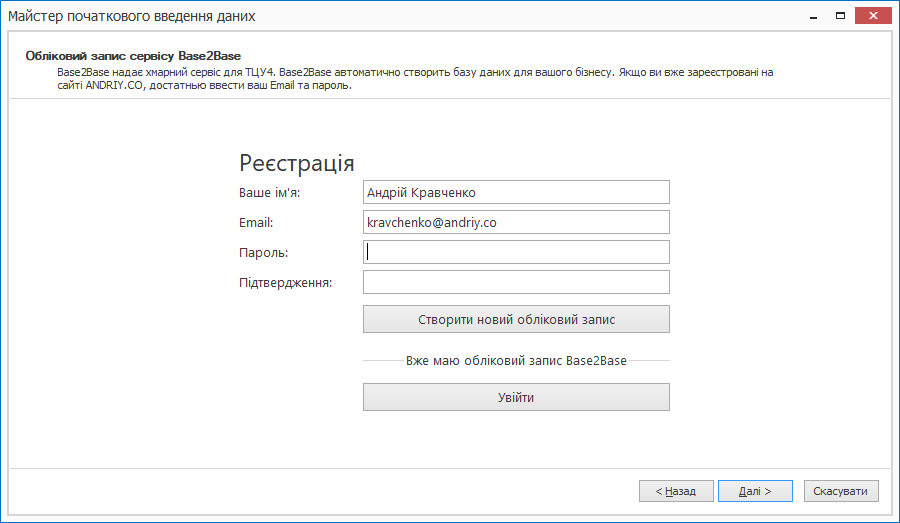
Task: Click the 'Обліковий запис сервісу Base2Base' header title
Action: pyautogui.click(x=134, y=55)
